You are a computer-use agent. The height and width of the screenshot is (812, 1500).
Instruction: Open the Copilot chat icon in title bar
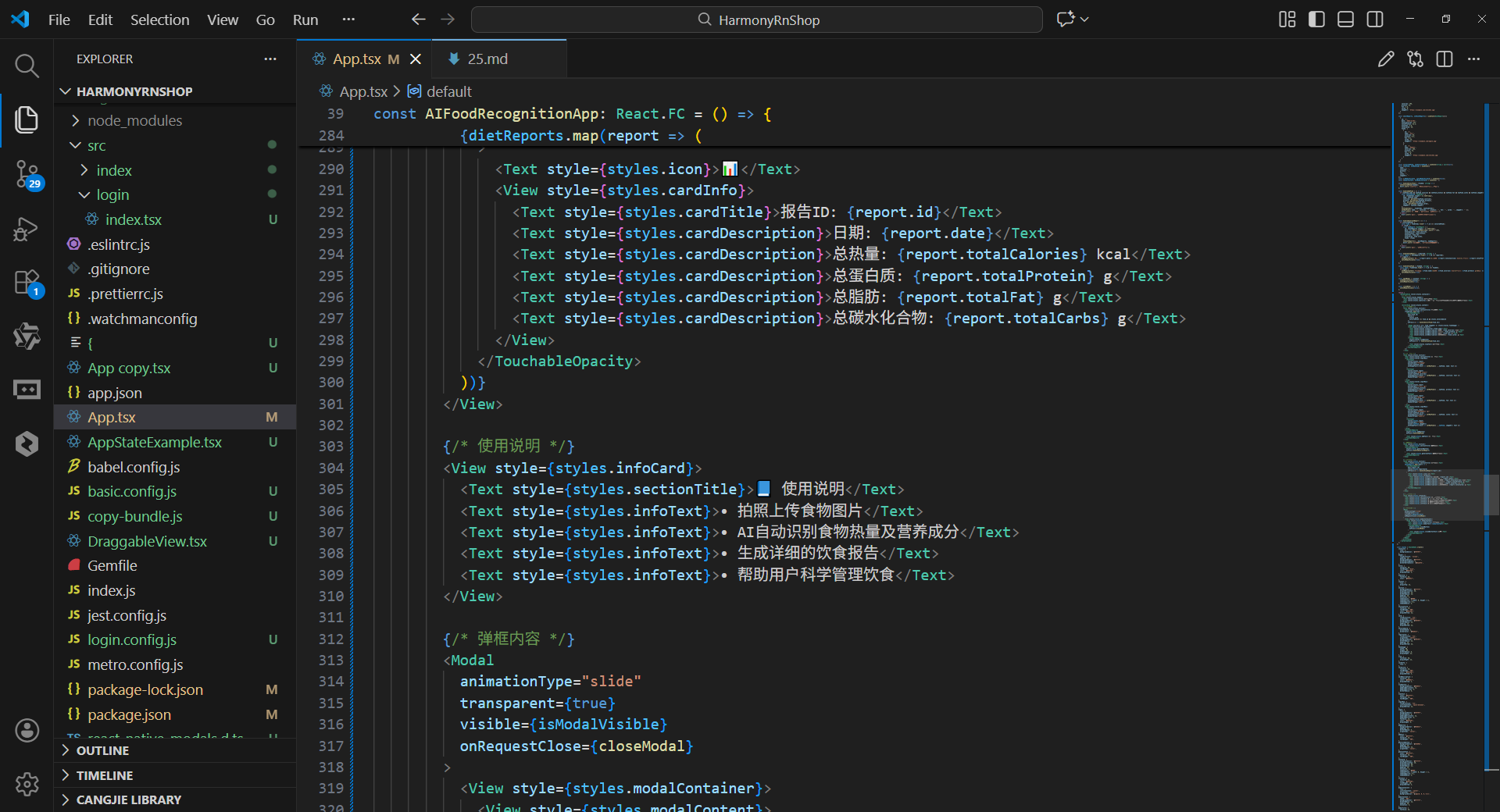(x=1066, y=20)
